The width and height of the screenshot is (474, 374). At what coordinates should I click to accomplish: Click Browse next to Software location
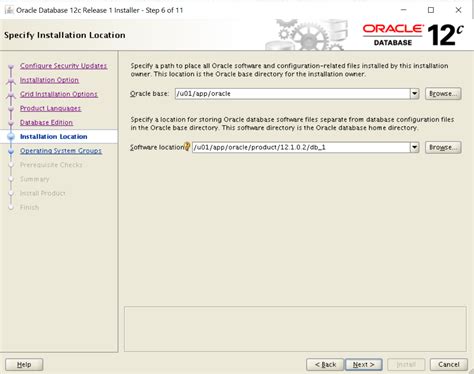(x=443, y=147)
